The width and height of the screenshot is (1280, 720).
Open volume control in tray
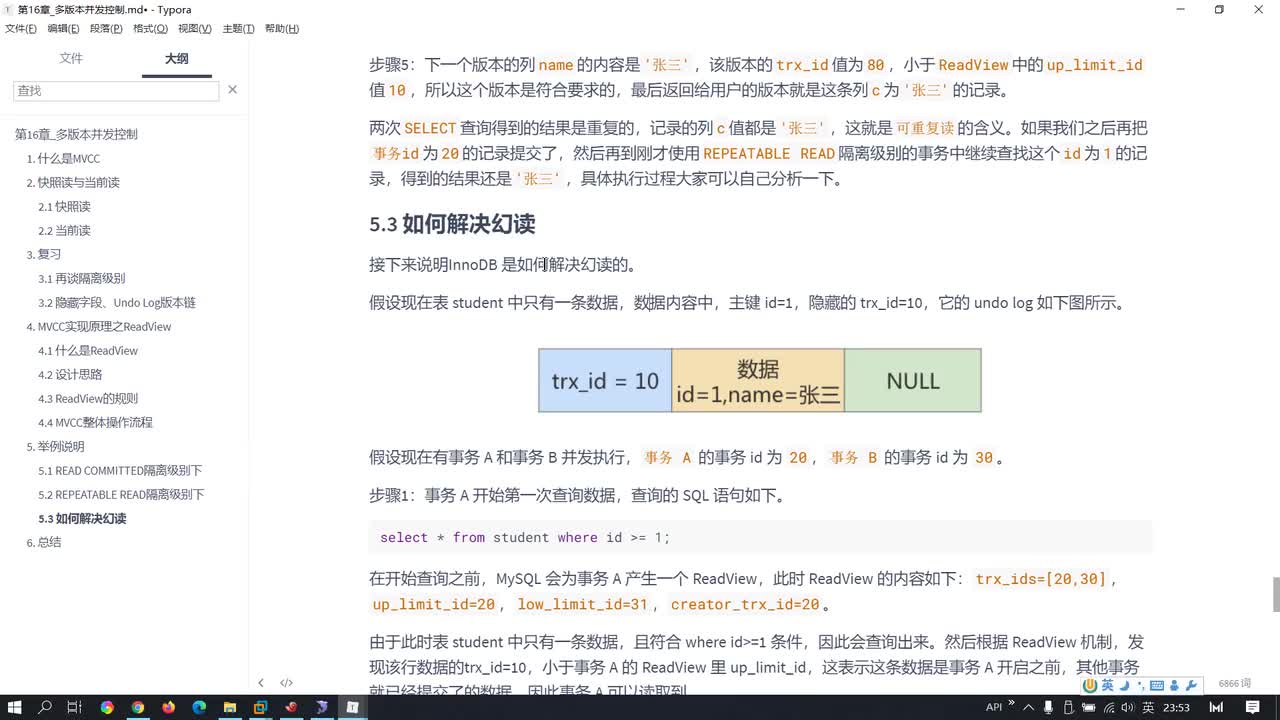coord(1129,707)
